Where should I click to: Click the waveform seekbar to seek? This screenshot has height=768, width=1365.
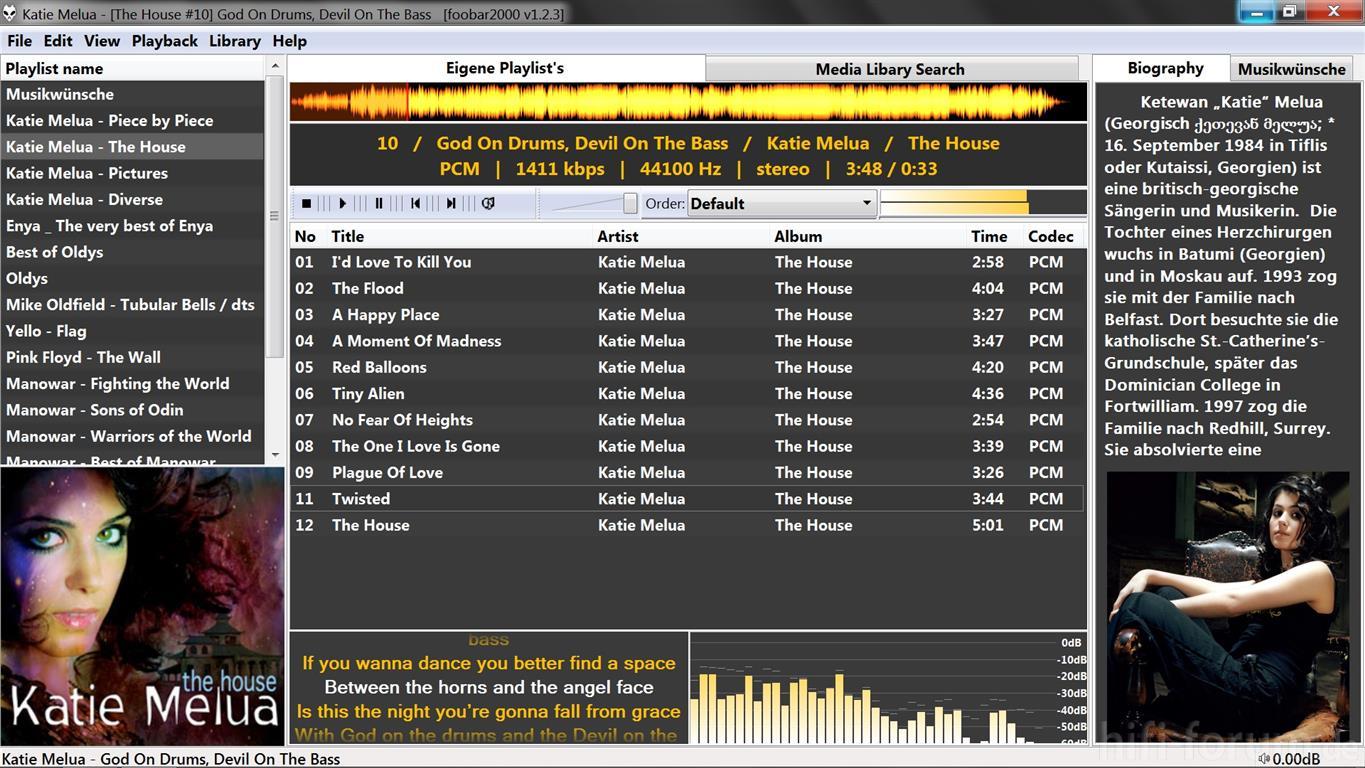click(x=688, y=102)
